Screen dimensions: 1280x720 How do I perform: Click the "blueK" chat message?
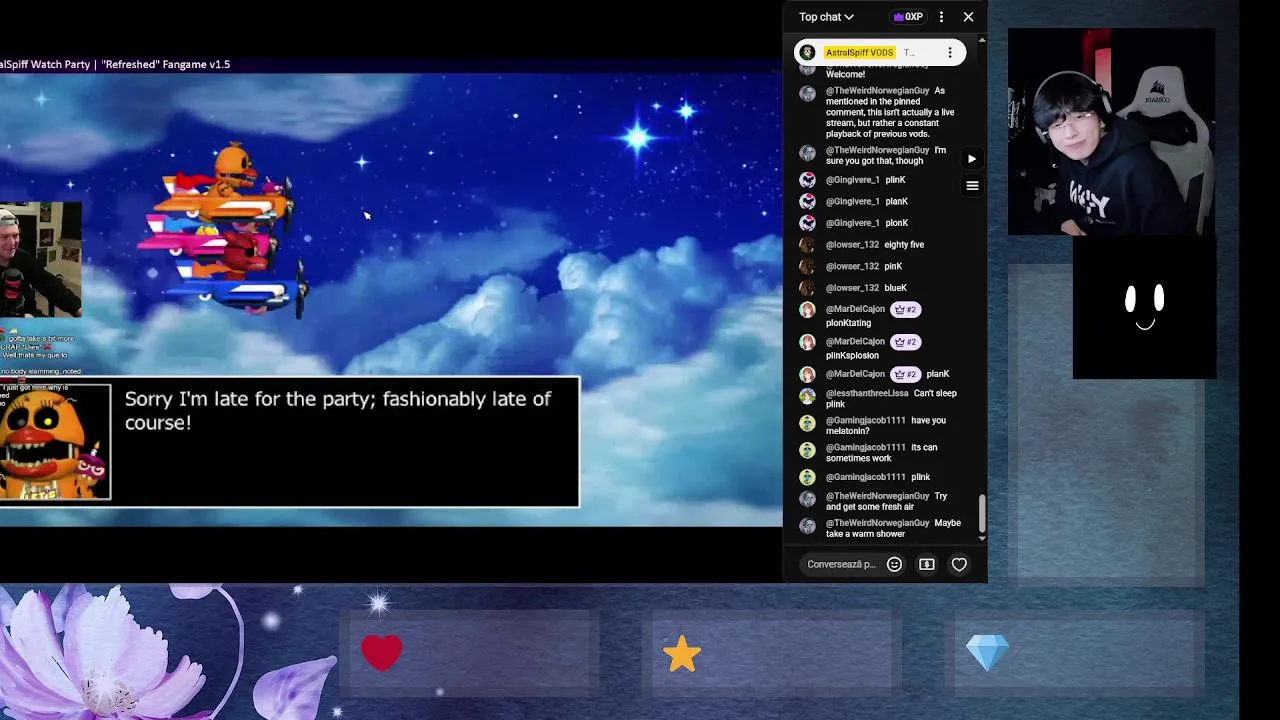(x=895, y=288)
